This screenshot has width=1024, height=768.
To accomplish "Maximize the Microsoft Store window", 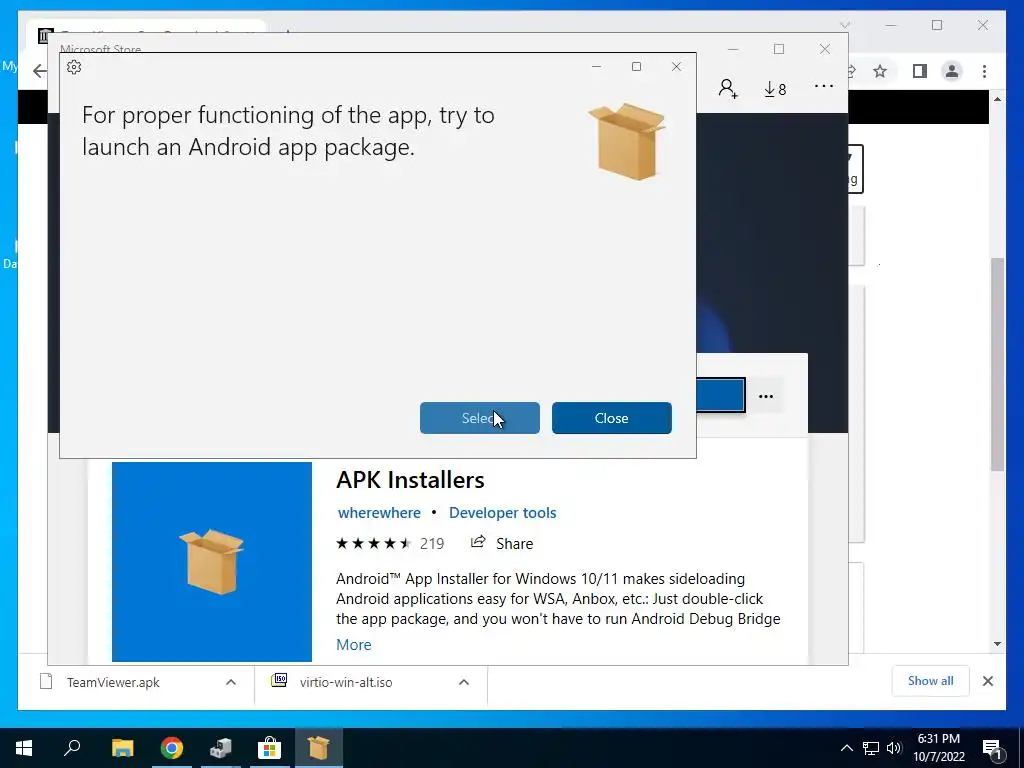I will [x=779, y=49].
